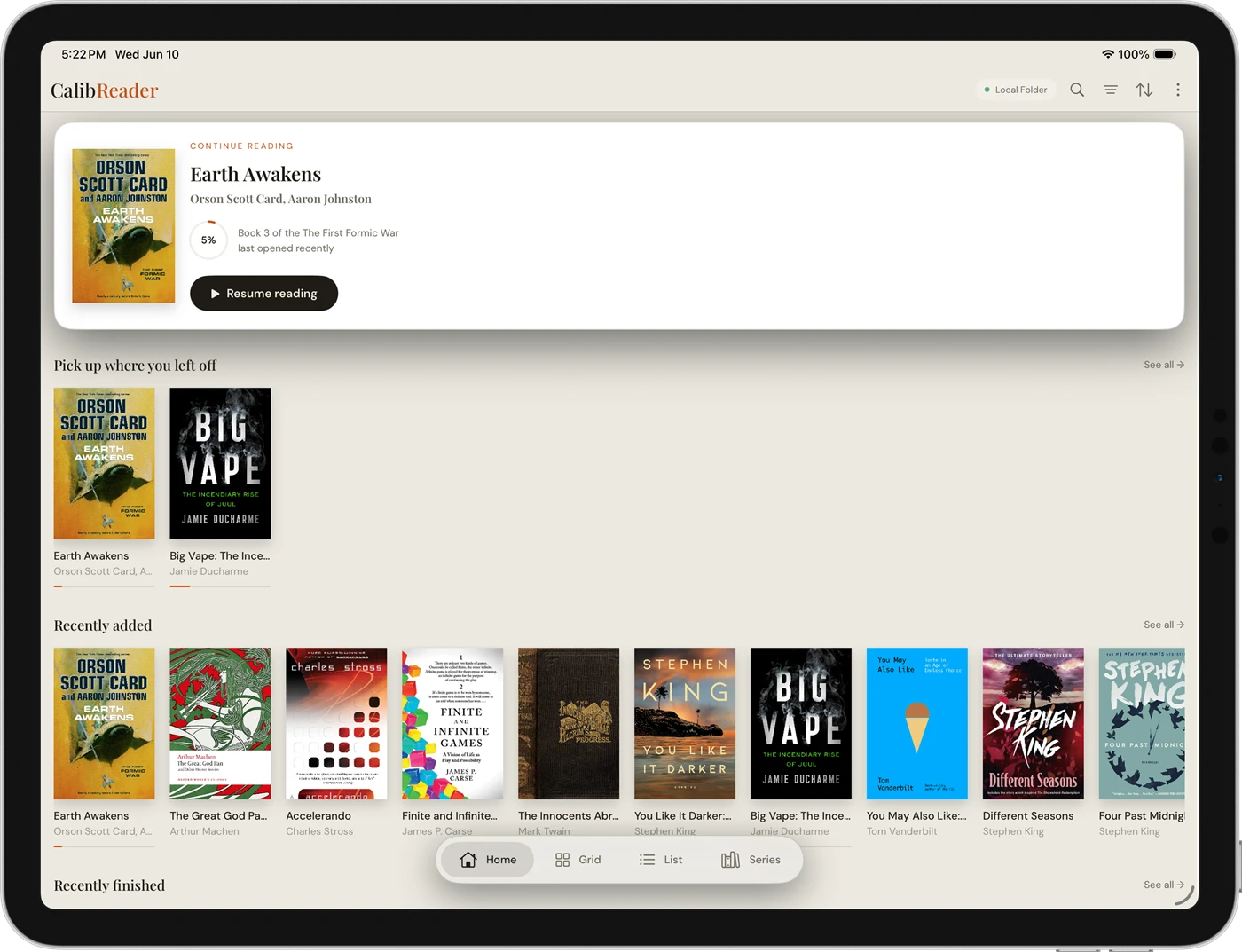The height and width of the screenshot is (952, 1242).
Task: Open the sort order arrows icon
Action: pos(1144,90)
